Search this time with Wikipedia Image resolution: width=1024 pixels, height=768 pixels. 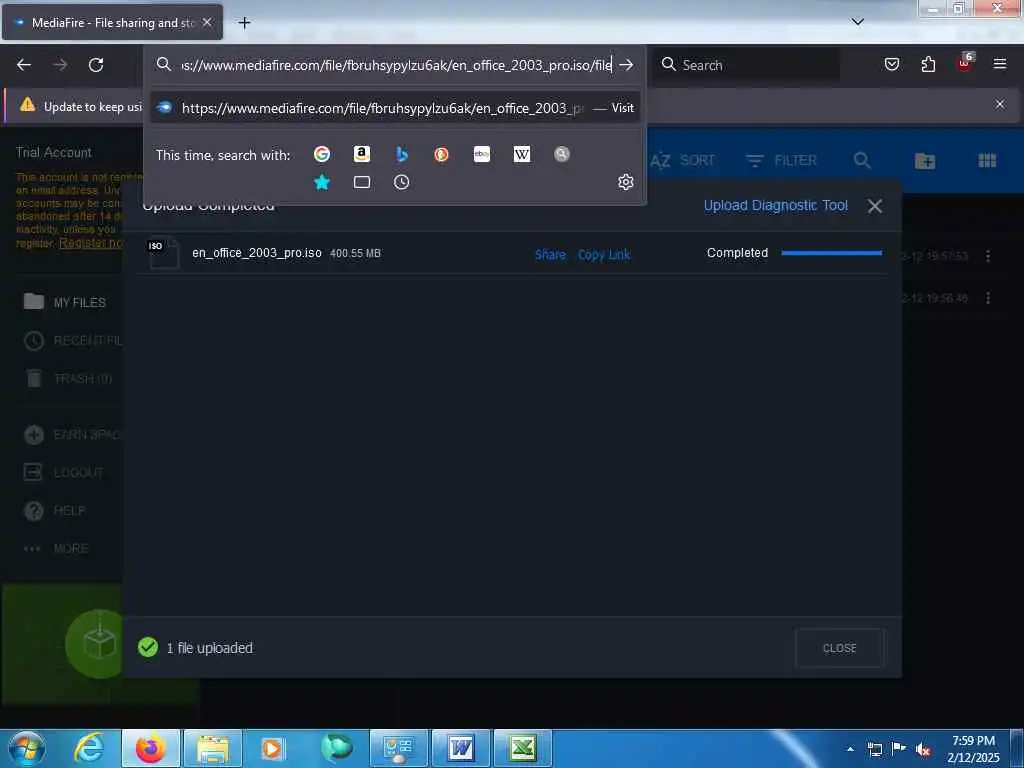[x=522, y=154]
